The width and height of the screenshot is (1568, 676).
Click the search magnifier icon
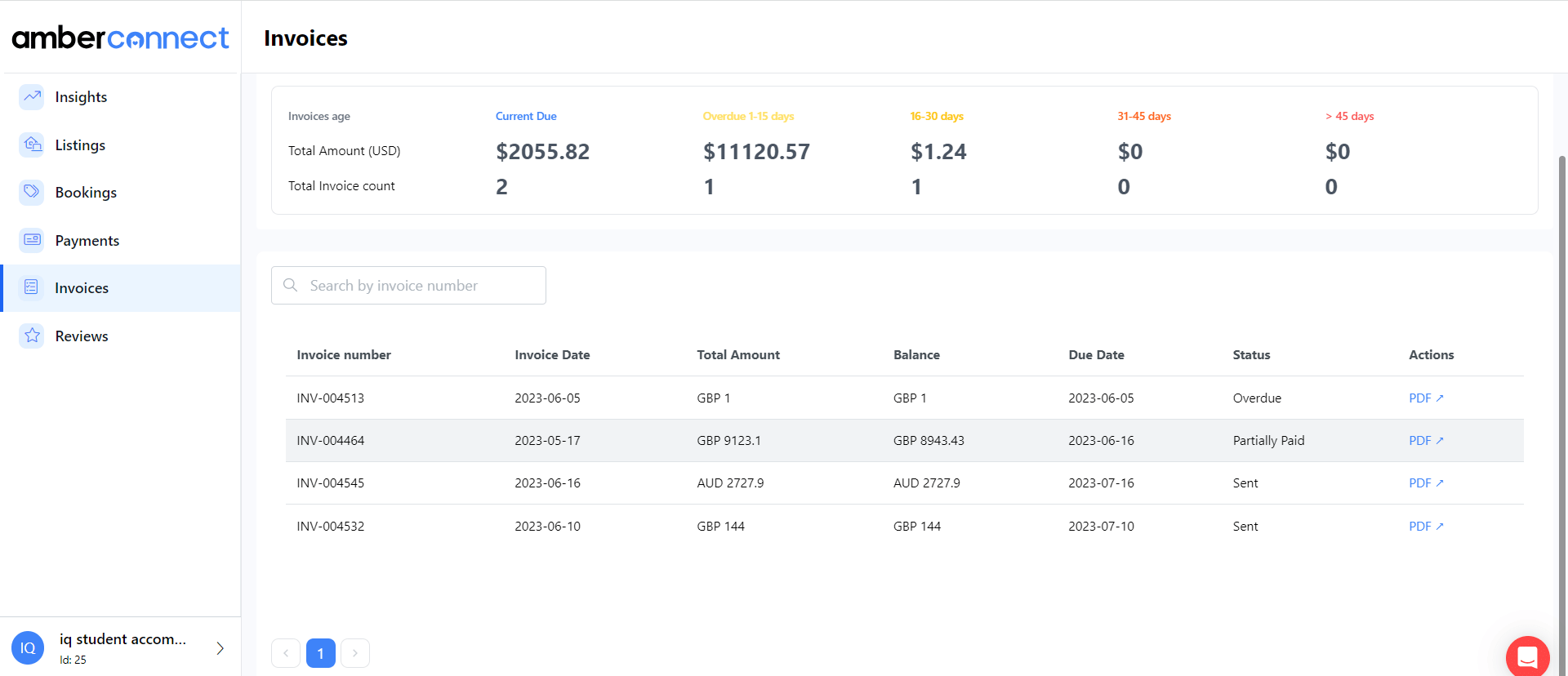click(290, 285)
